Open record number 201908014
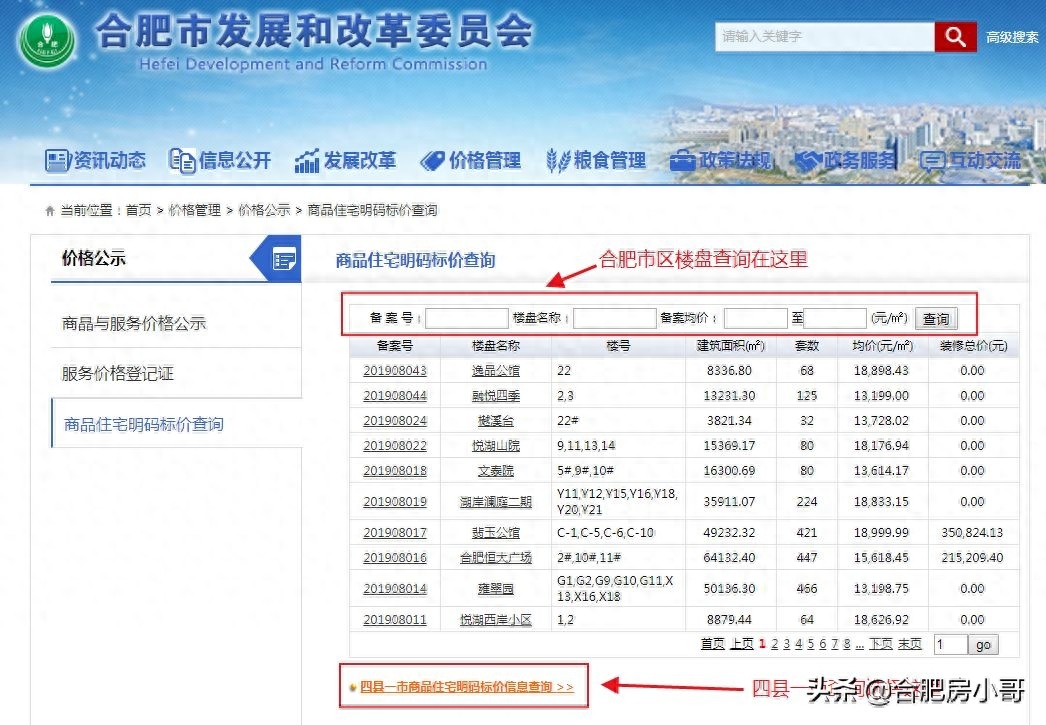The image size is (1046, 725). pyautogui.click(x=395, y=589)
